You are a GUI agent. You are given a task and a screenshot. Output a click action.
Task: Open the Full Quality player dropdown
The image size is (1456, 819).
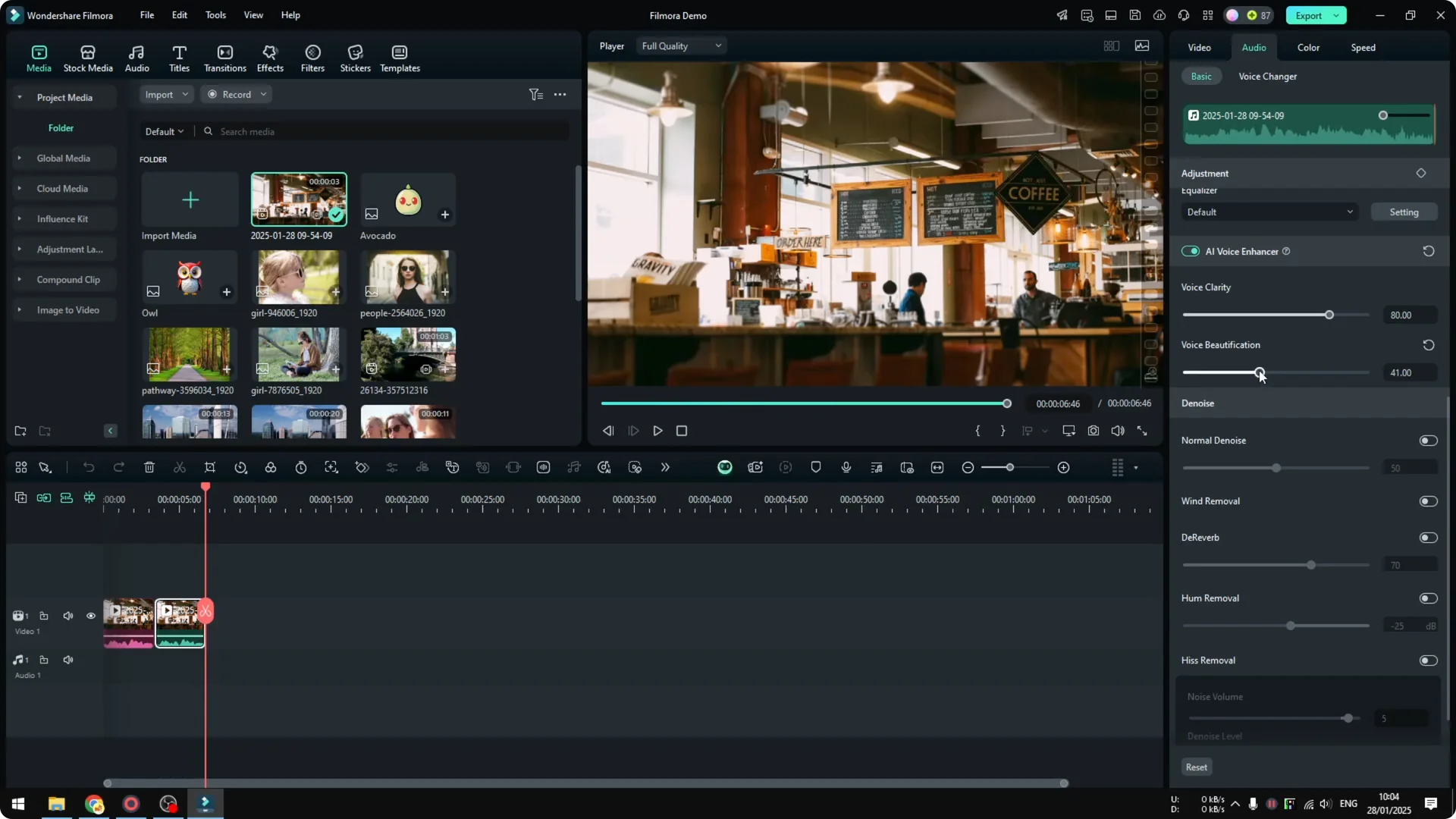[680, 45]
